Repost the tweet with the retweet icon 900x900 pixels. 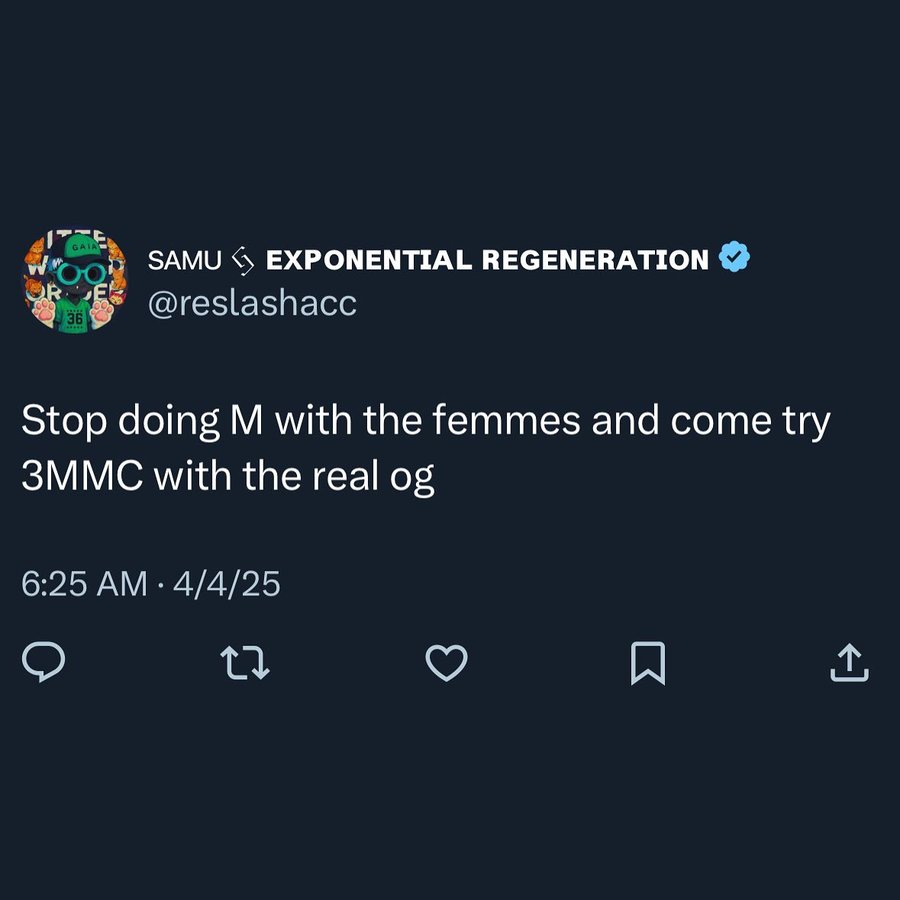point(245,662)
